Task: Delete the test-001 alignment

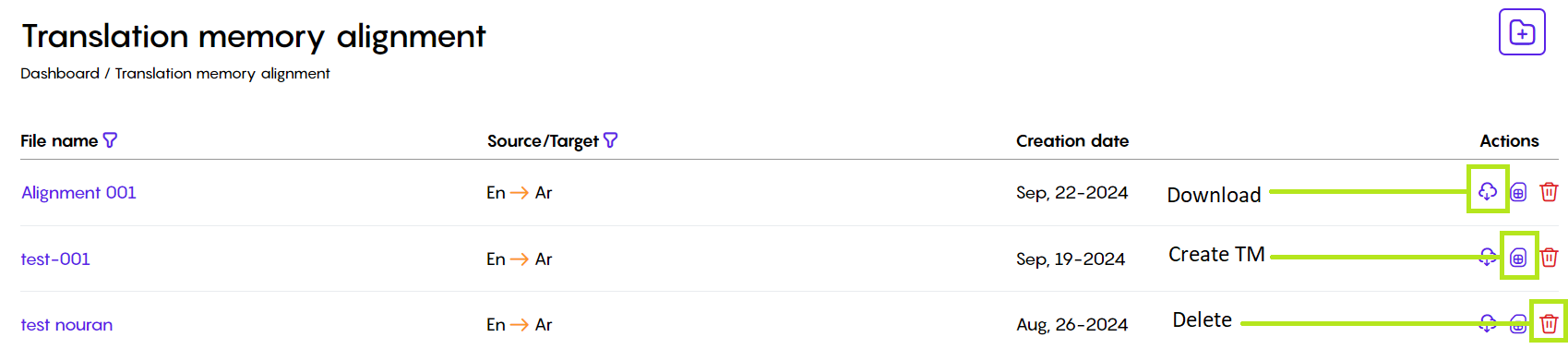Action: (x=1549, y=258)
